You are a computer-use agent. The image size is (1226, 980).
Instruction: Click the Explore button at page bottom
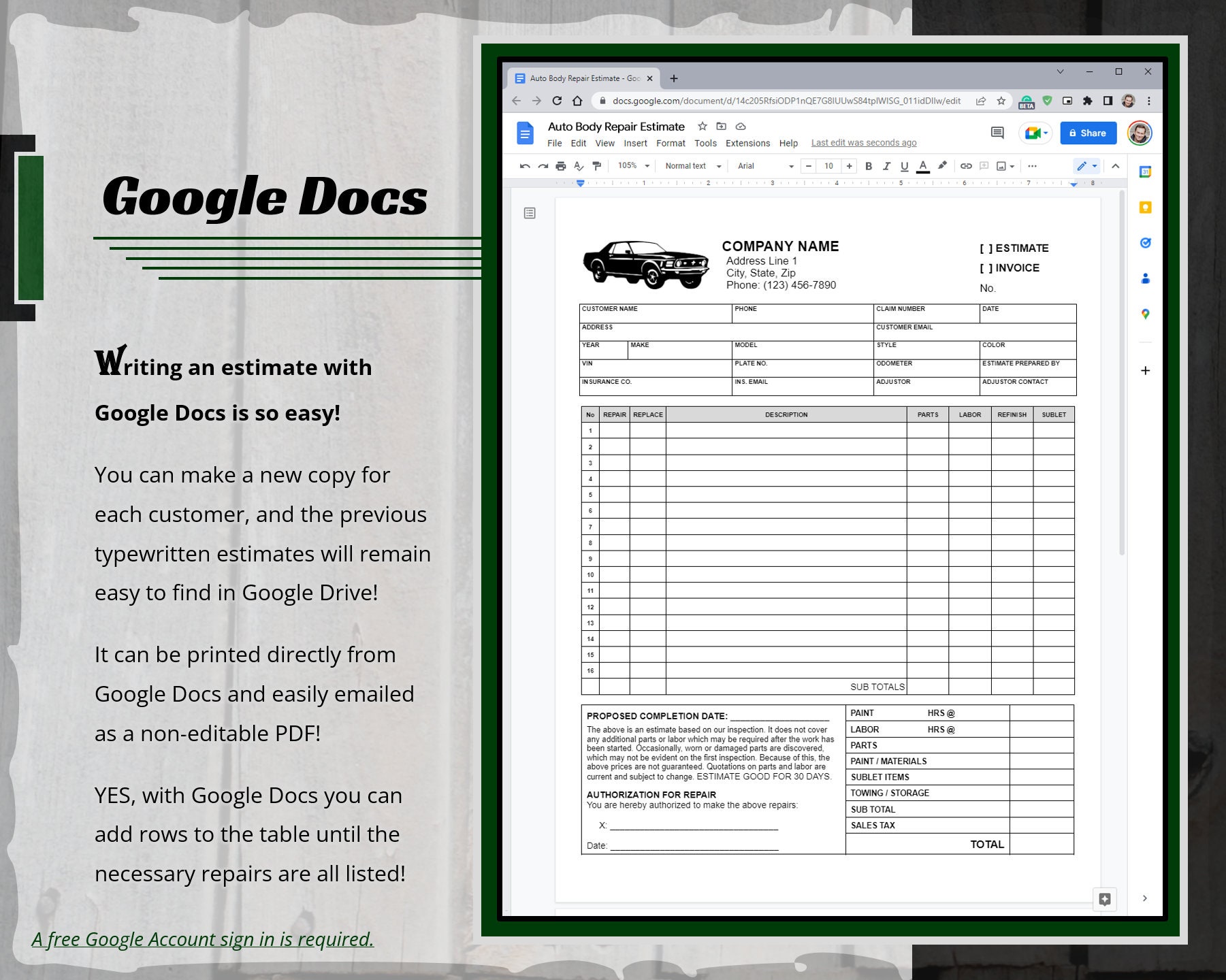1105,899
